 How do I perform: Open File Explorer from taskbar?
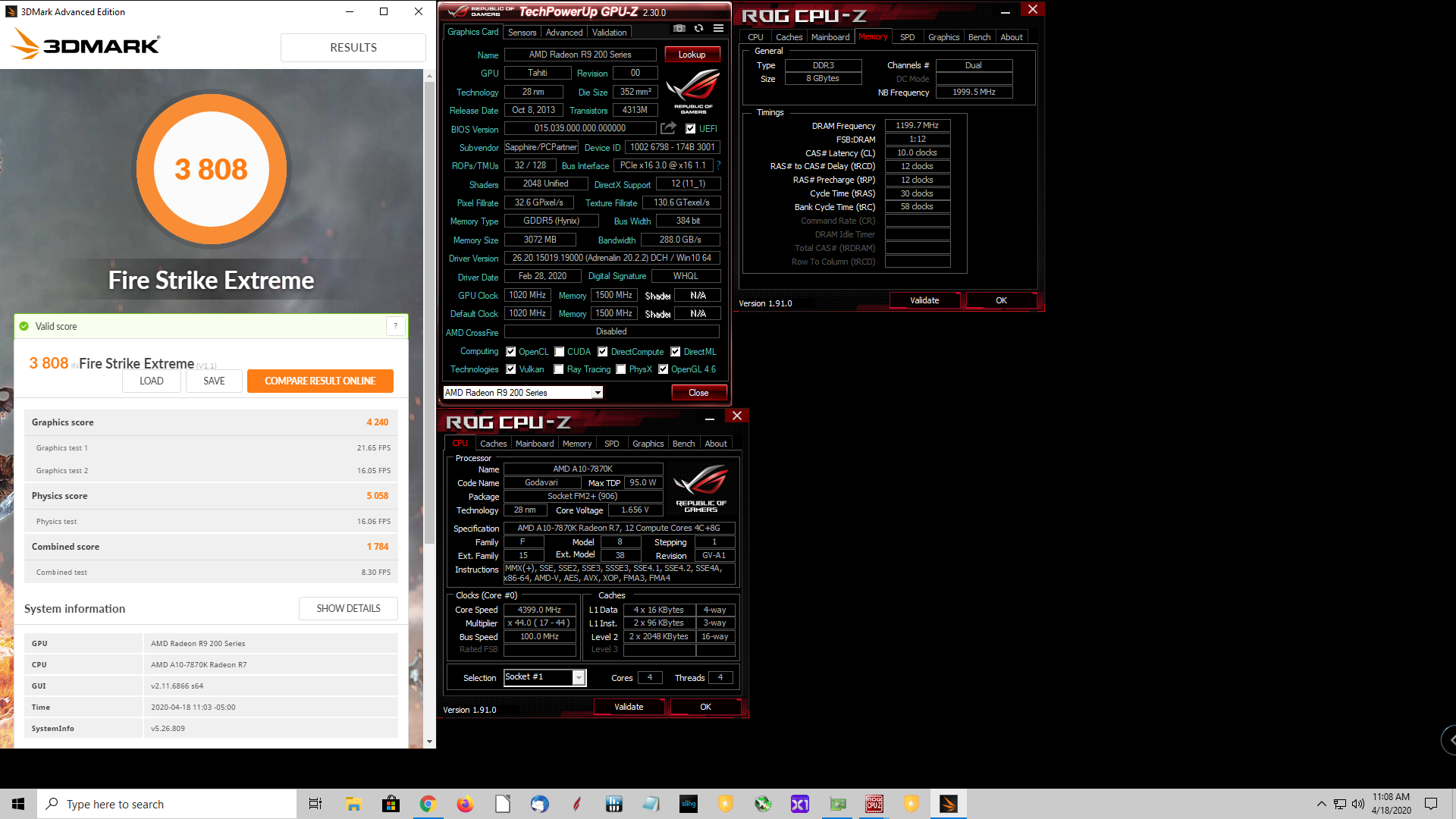click(353, 804)
